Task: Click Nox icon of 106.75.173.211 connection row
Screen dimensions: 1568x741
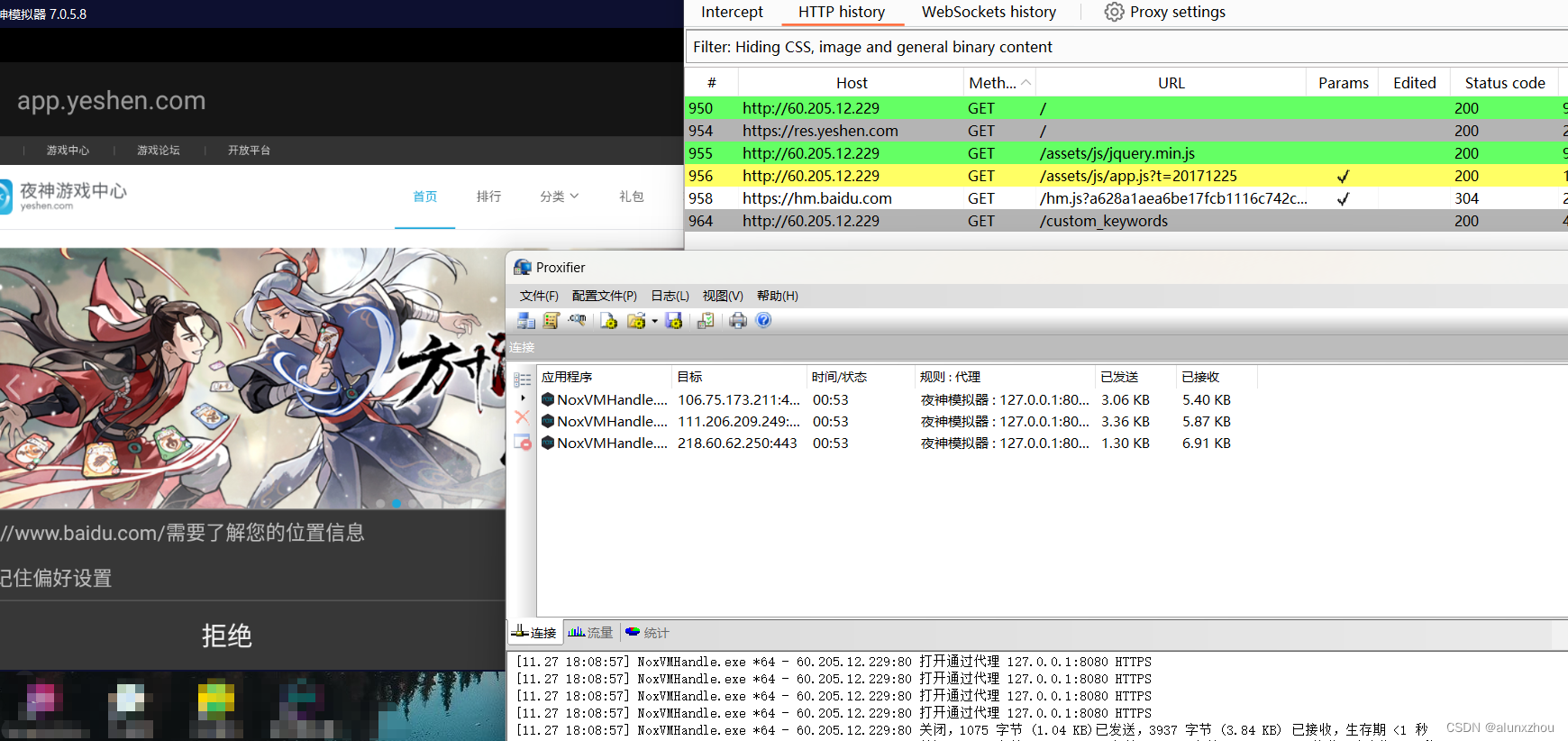Action: (x=548, y=399)
